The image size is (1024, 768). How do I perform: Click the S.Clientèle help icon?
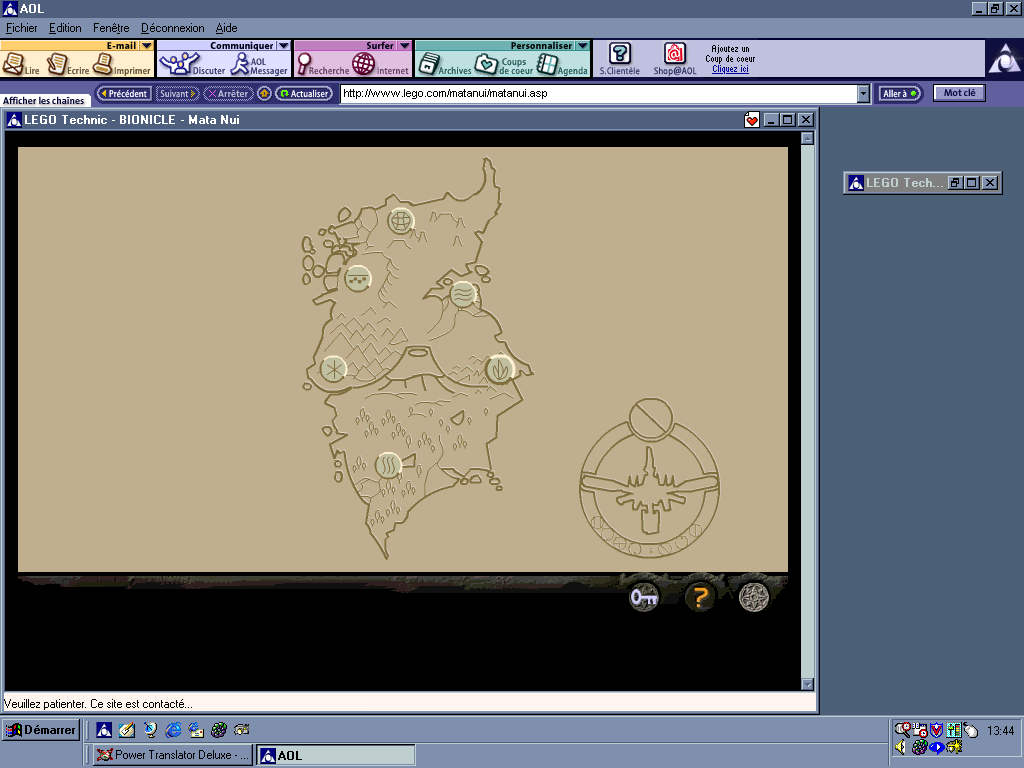pyautogui.click(x=620, y=59)
